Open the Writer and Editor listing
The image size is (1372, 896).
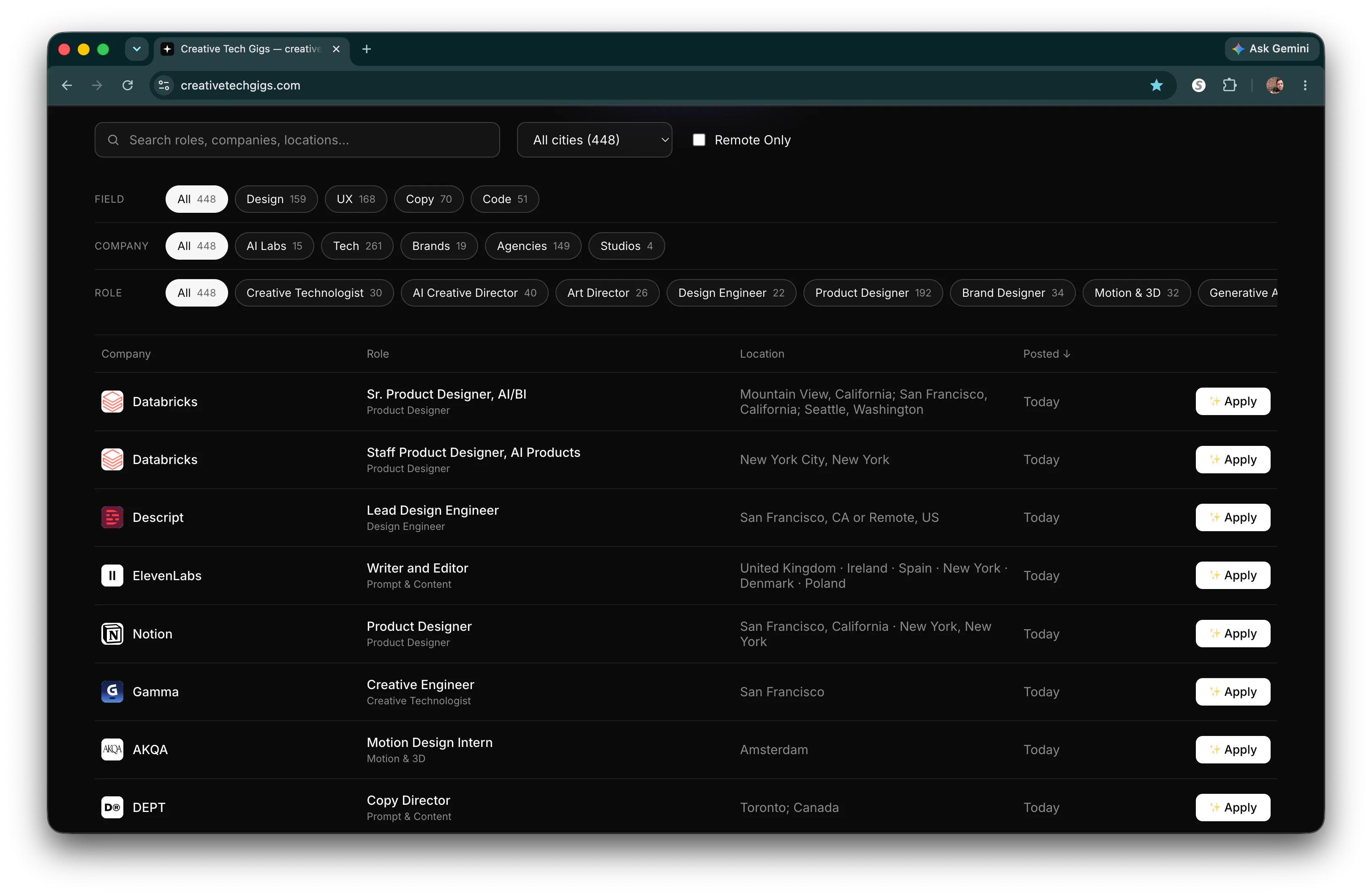417,568
